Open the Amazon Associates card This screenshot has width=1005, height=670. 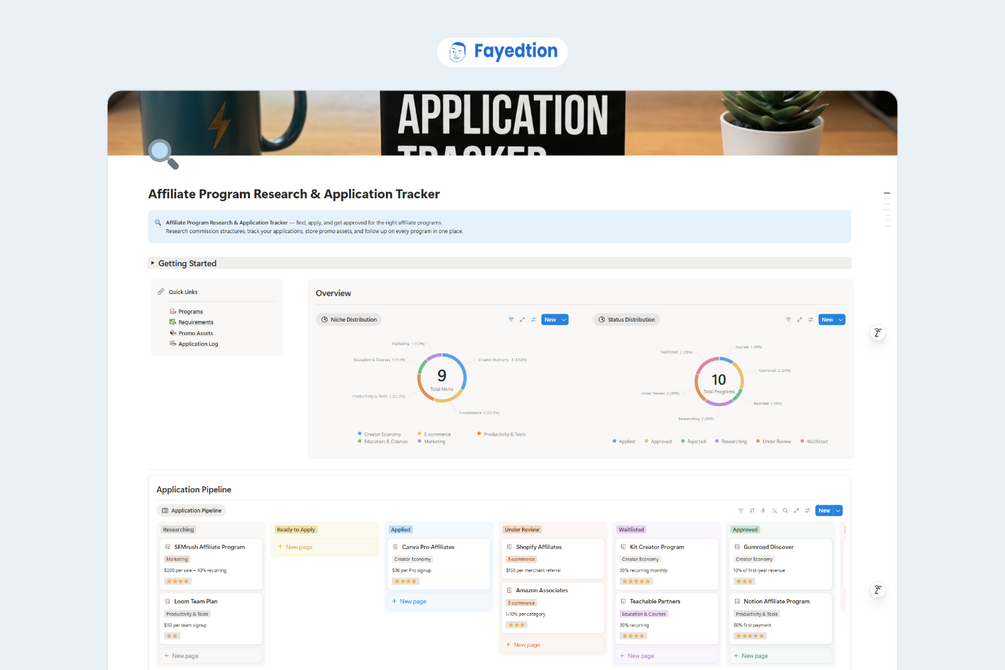point(552,607)
